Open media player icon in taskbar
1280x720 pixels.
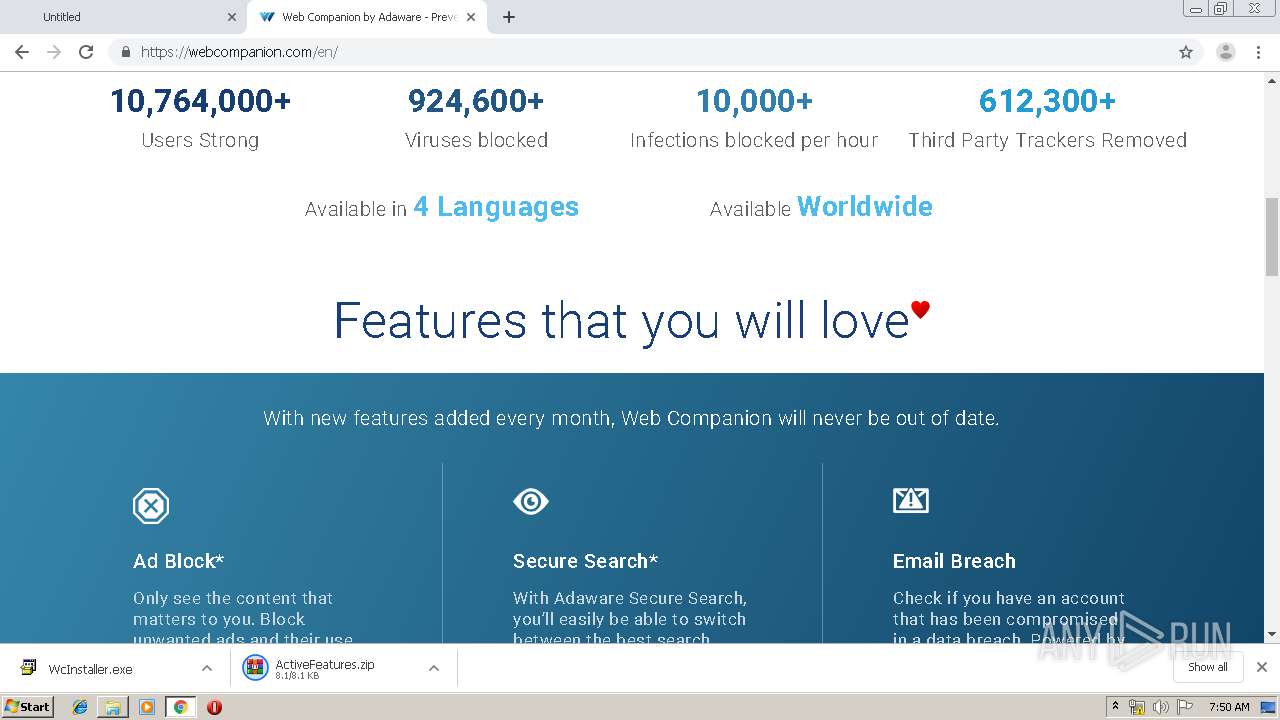point(146,707)
